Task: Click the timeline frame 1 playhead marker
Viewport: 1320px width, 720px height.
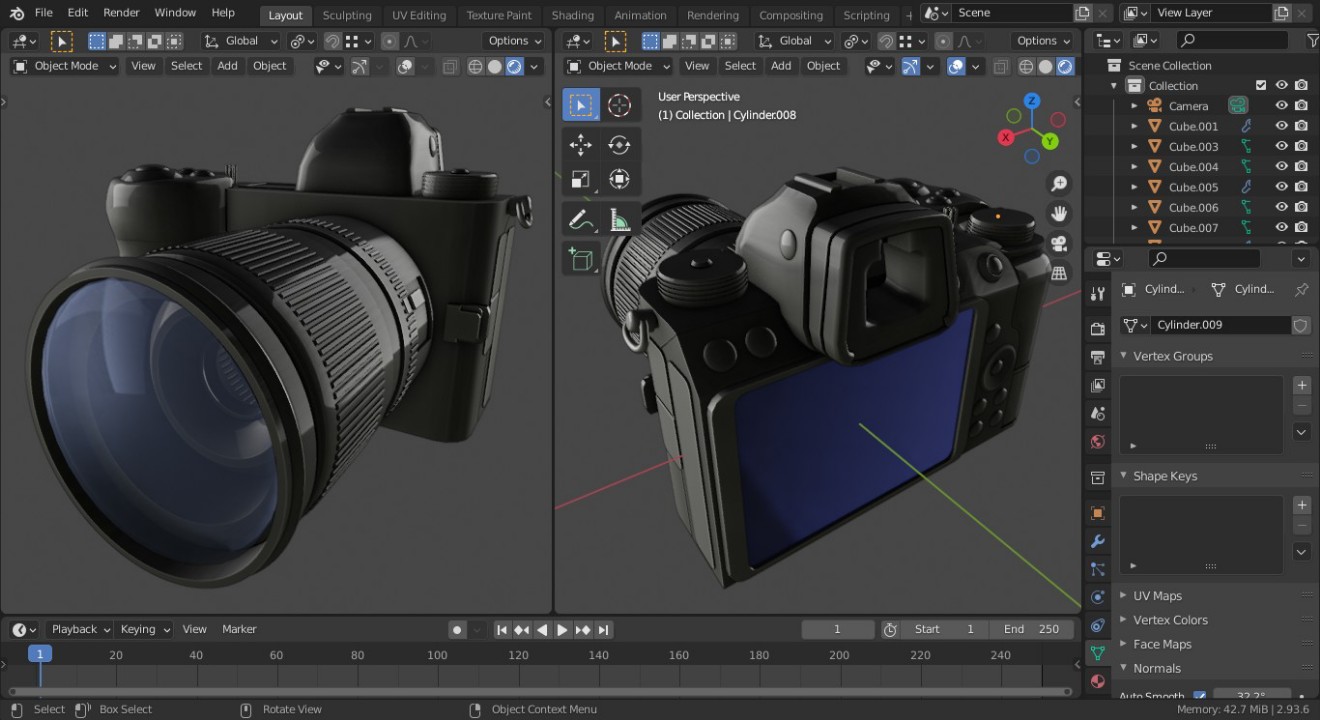Action: [39, 654]
